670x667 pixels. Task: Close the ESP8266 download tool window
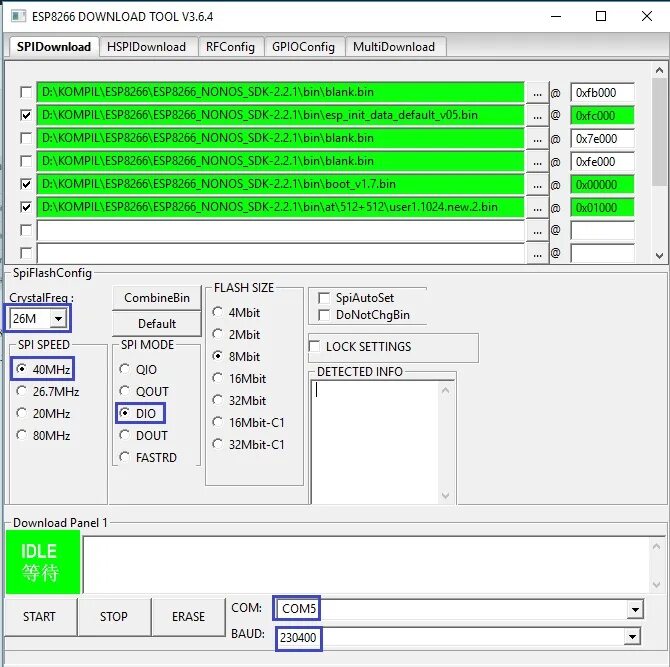[646, 16]
